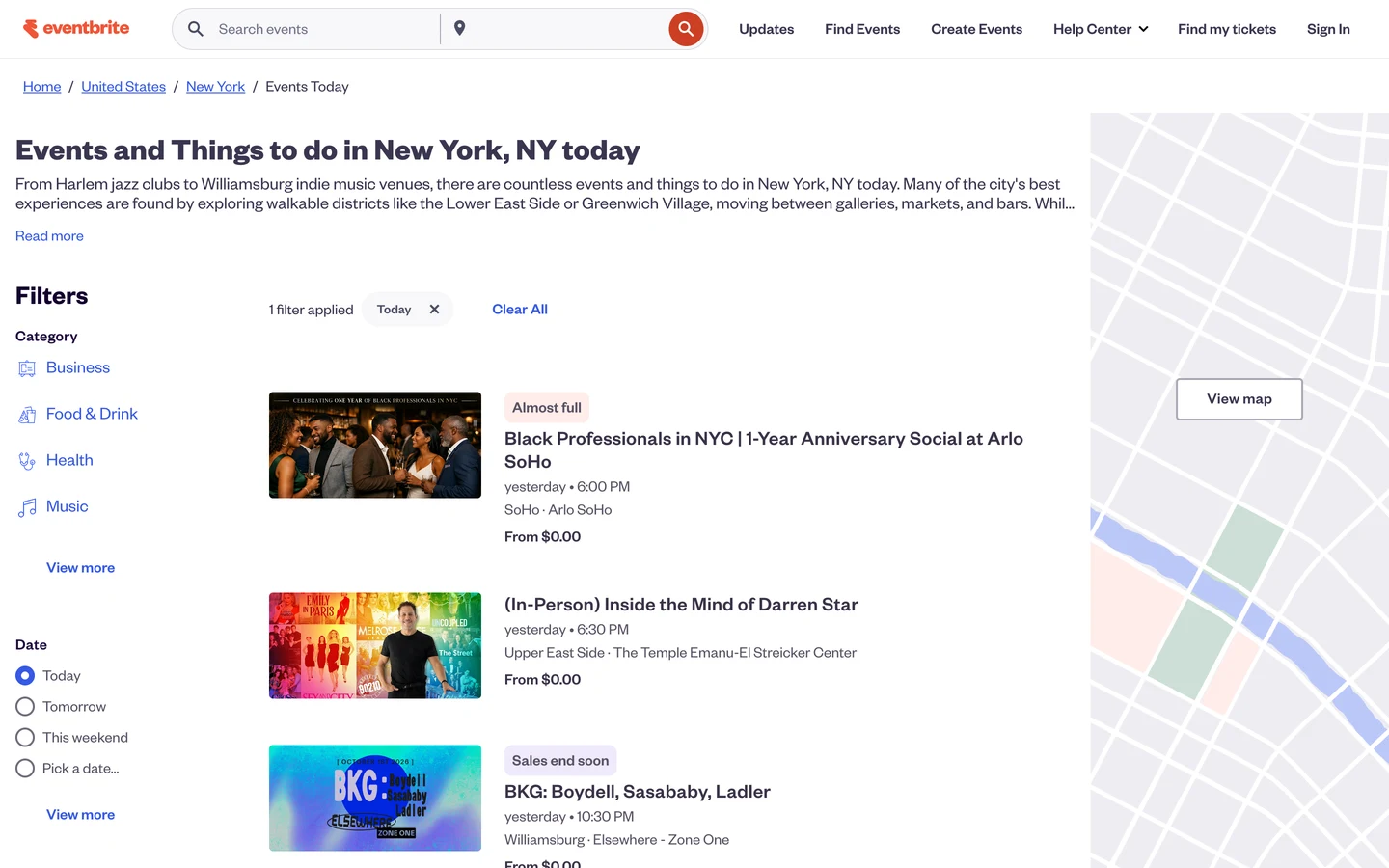Open Black Professionals in NYC event title
The image size is (1389, 868).
pos(764,450)
